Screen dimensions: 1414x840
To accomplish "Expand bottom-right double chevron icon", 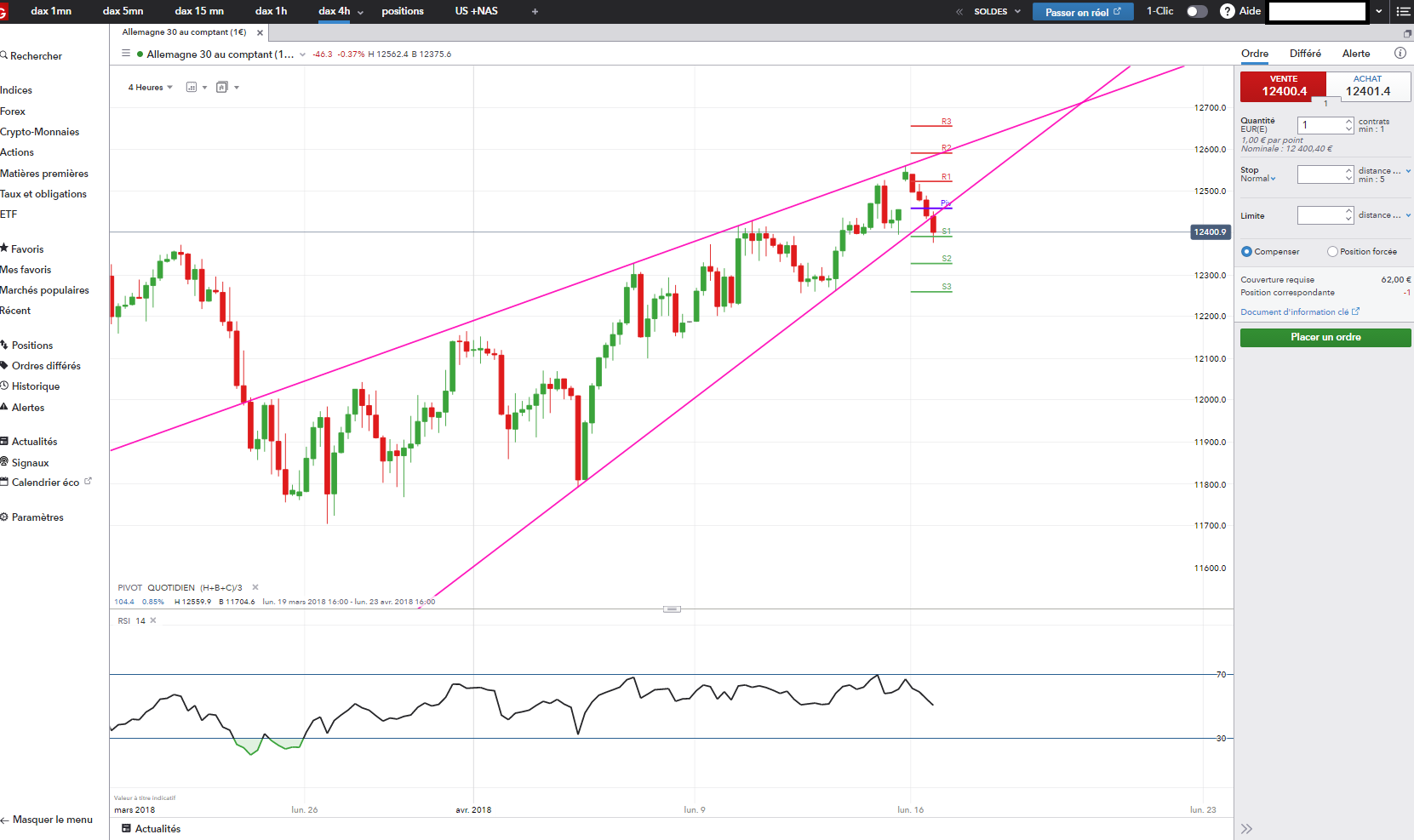I will point(1246,829).
